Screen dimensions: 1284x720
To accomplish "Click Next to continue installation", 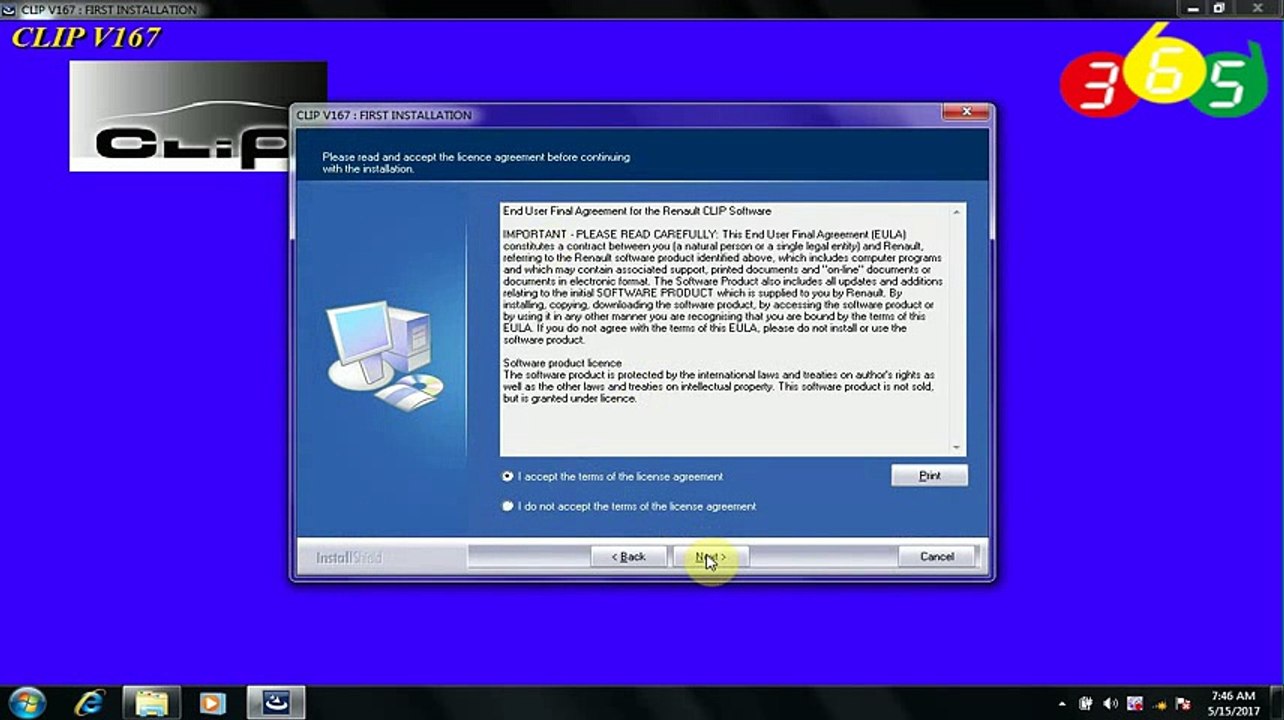I will tap(710, 557).
